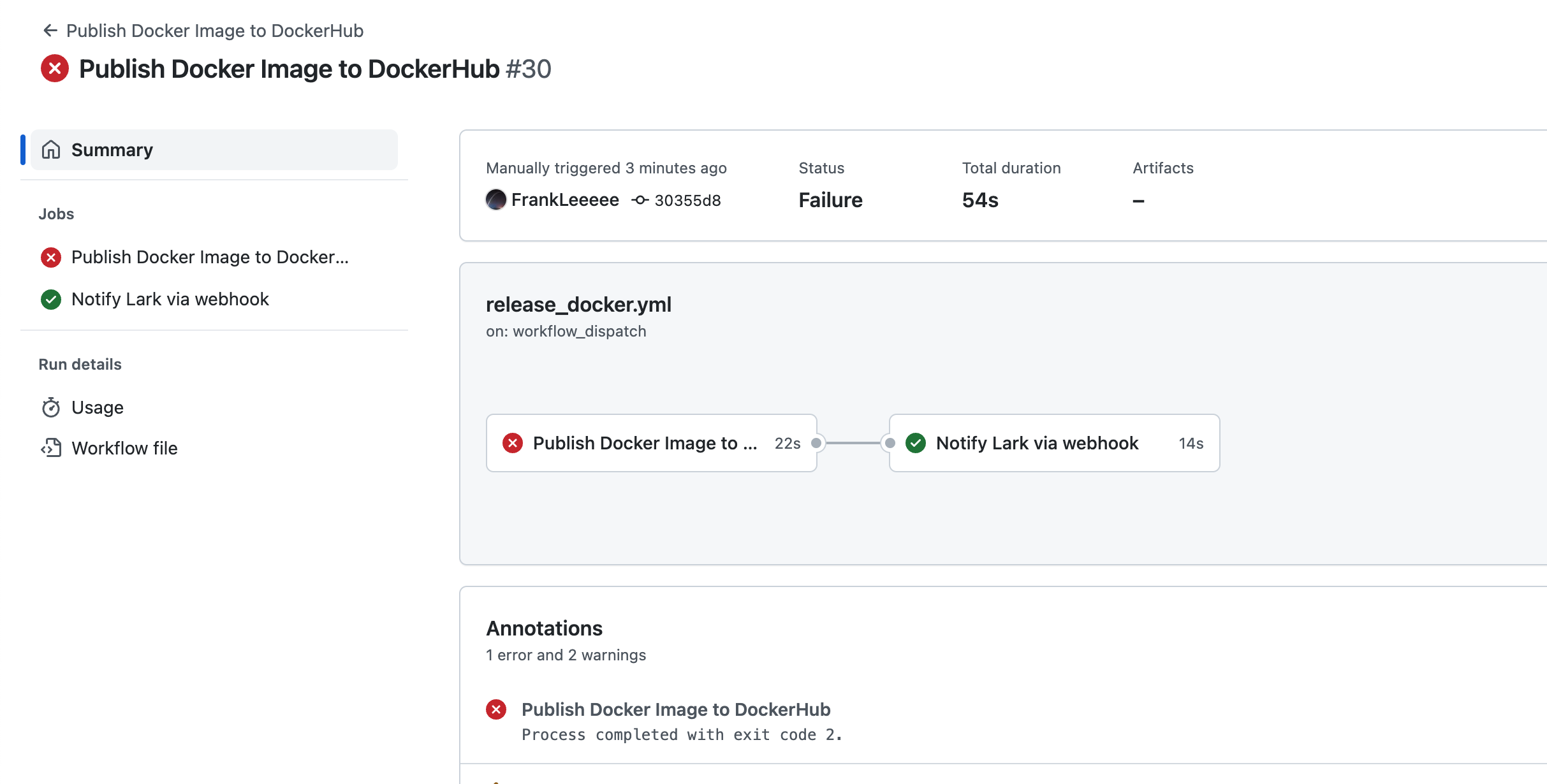Click the Usage stopwatch icon
This screenshot has height=784, width=1547.
[x=51, y=407]
